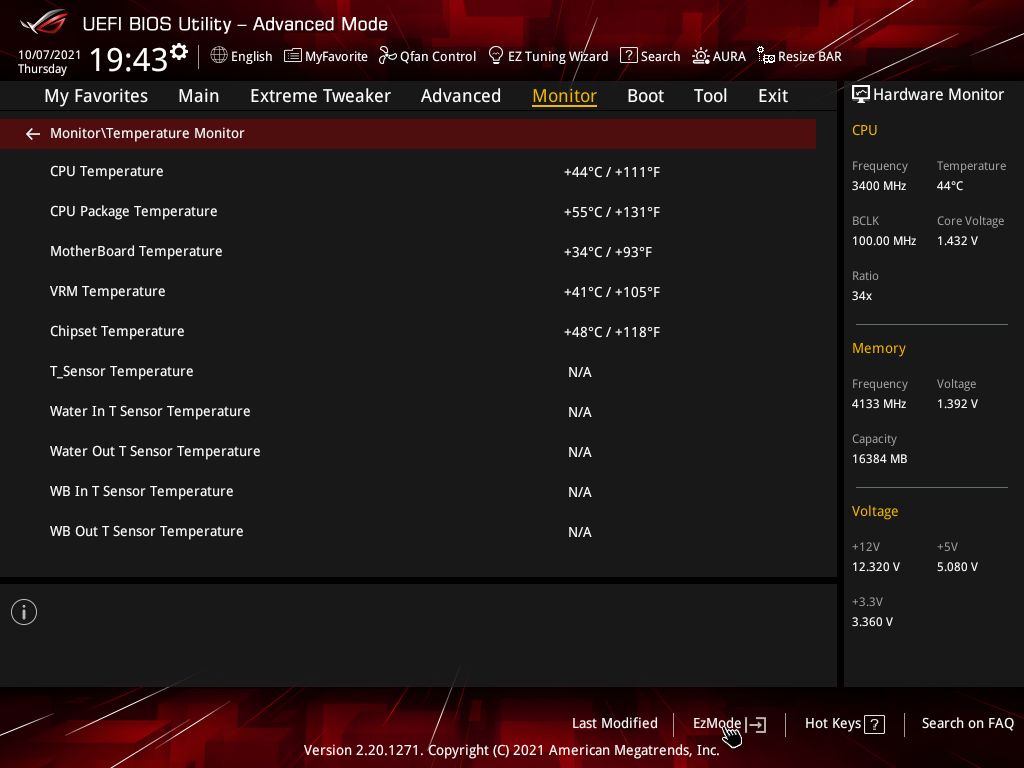Click the 5.080 V reading

[x=957, y=567]
